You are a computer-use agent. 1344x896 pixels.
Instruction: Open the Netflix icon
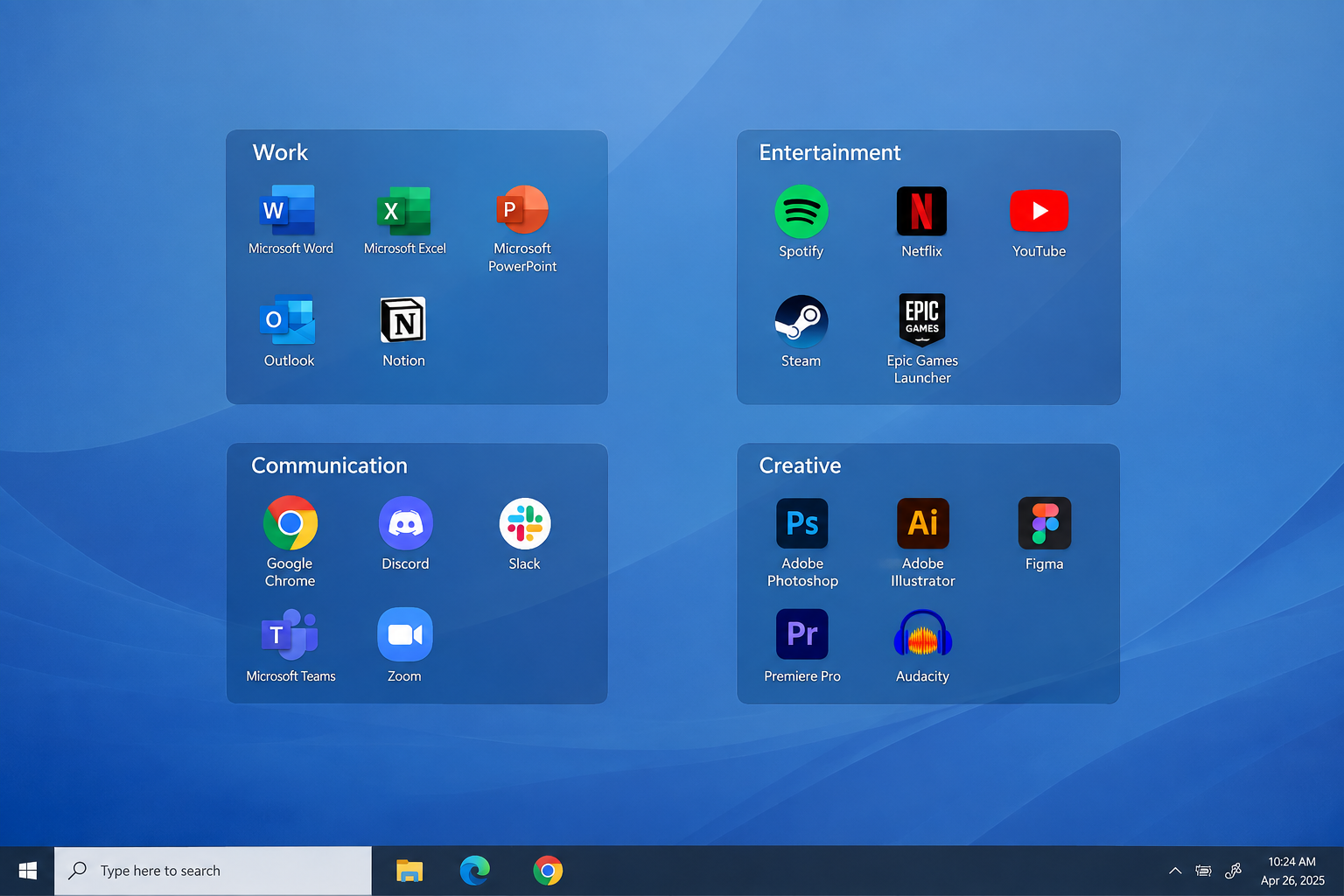921,211
